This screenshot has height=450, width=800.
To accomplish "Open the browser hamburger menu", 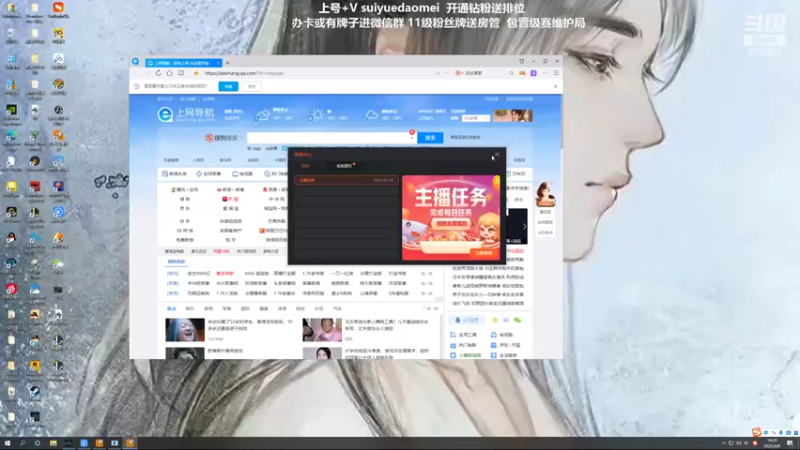I will point(556,73).
